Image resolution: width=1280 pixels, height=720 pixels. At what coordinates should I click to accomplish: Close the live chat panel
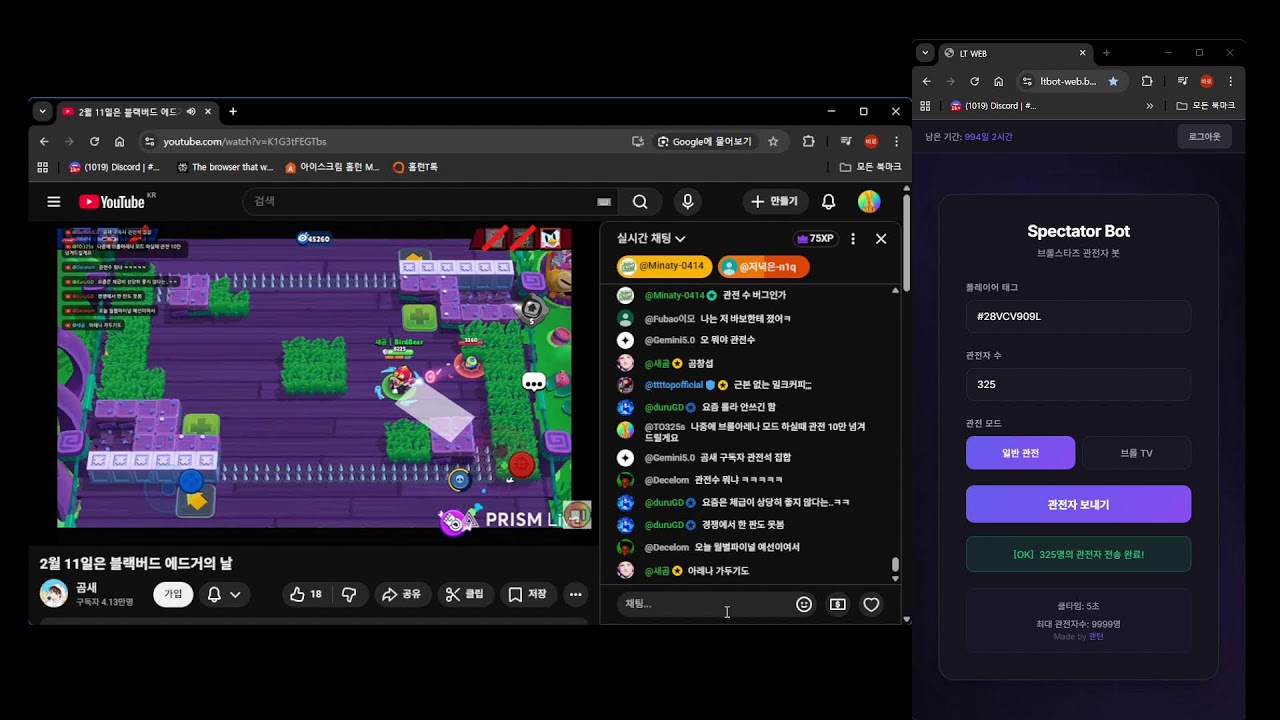881,239
